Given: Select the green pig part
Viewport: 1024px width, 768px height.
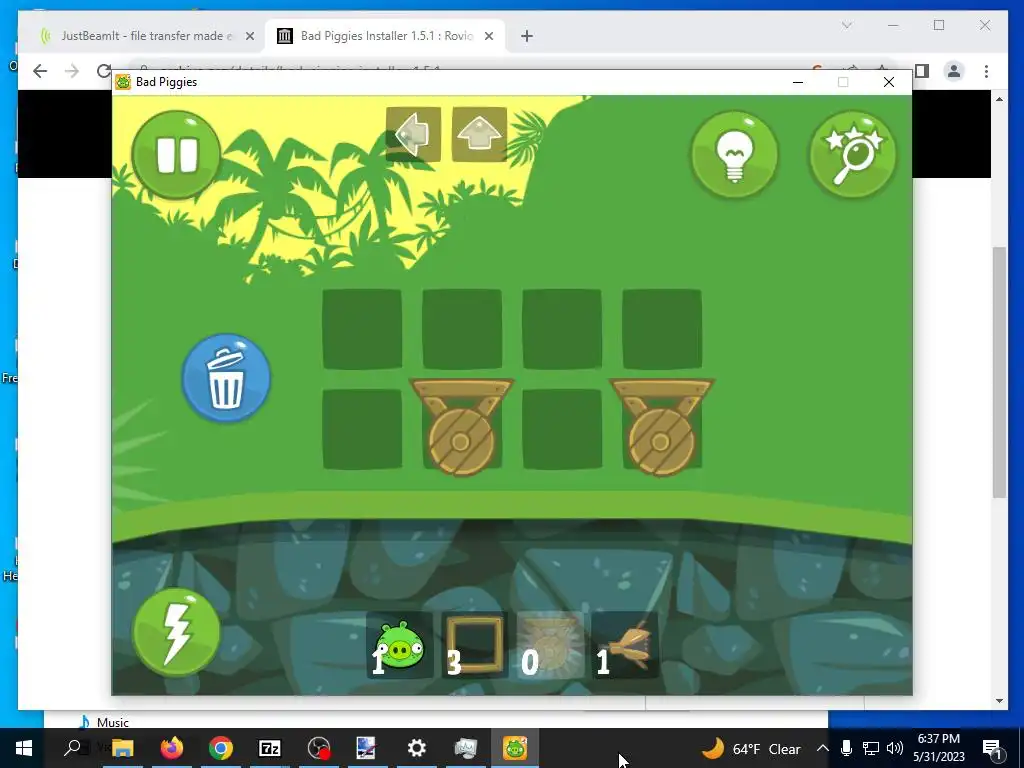Looking at the screenshot, I should pos(400,645).
